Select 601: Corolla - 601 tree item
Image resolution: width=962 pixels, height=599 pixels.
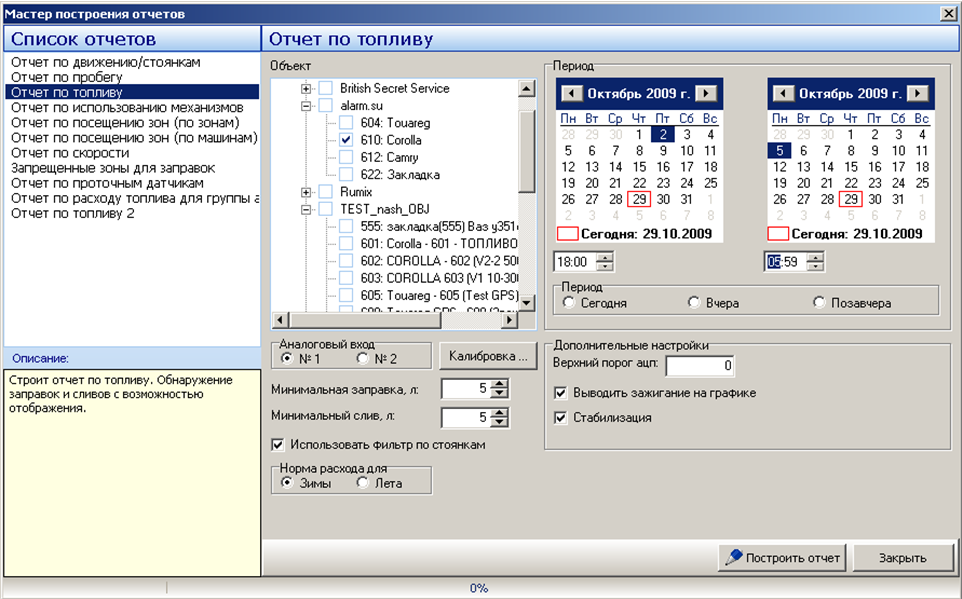tap(439, 244)
